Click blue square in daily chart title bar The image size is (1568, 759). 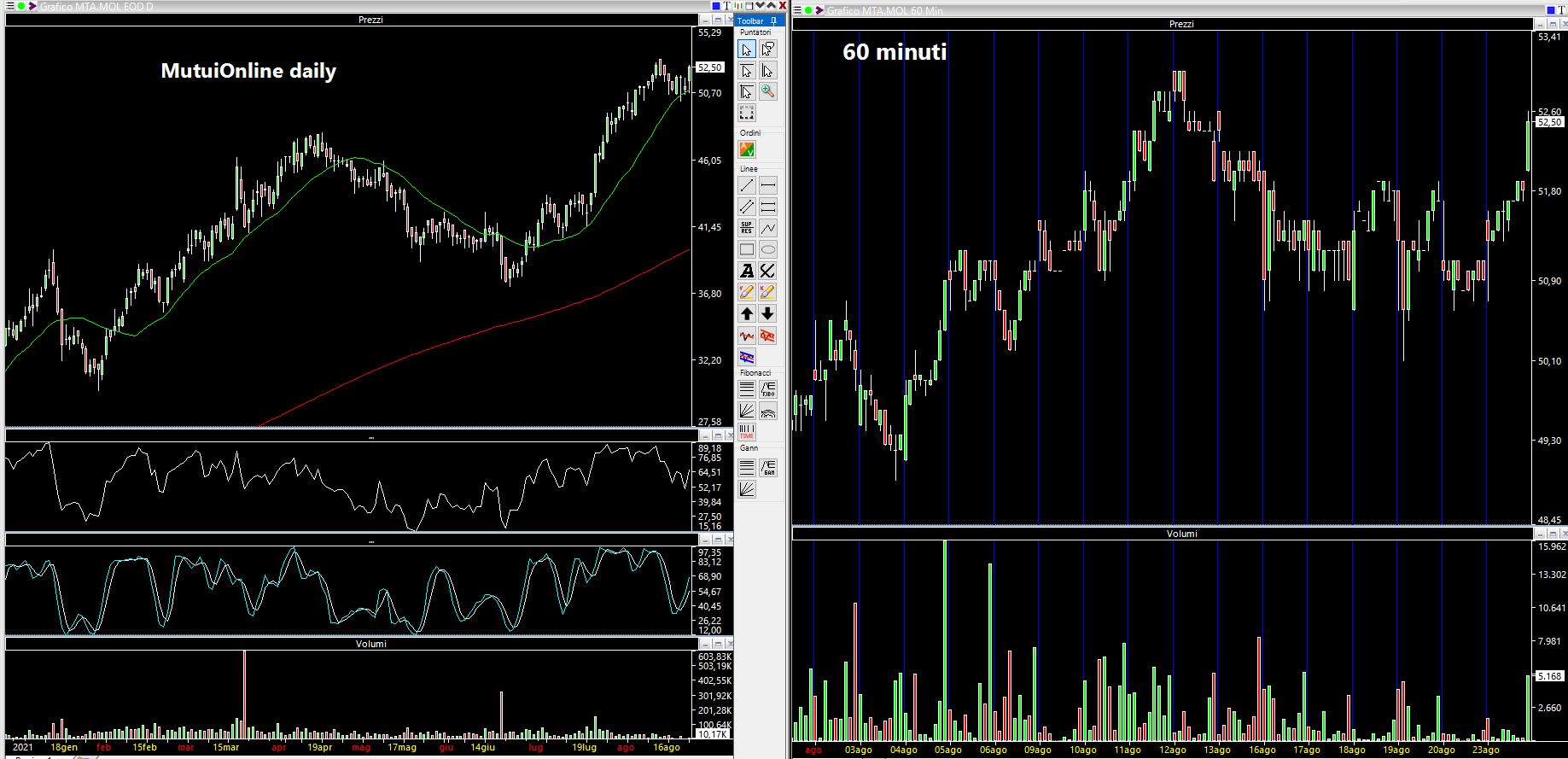pyautogui.click(x=716, y=6)
